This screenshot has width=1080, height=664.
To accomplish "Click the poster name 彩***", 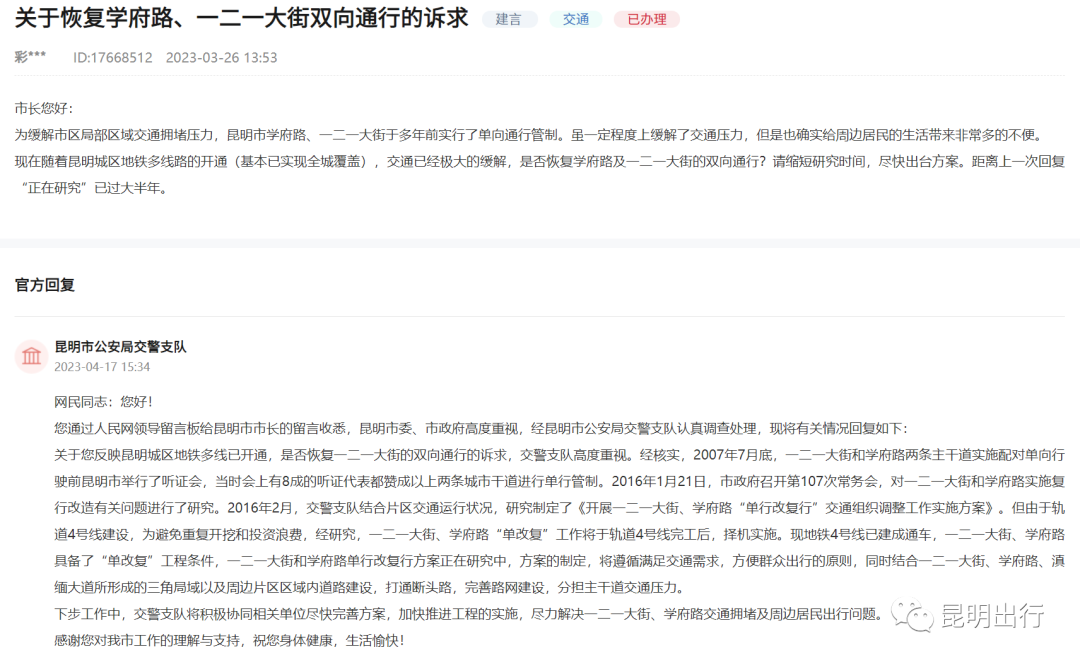I will (30, 57).
